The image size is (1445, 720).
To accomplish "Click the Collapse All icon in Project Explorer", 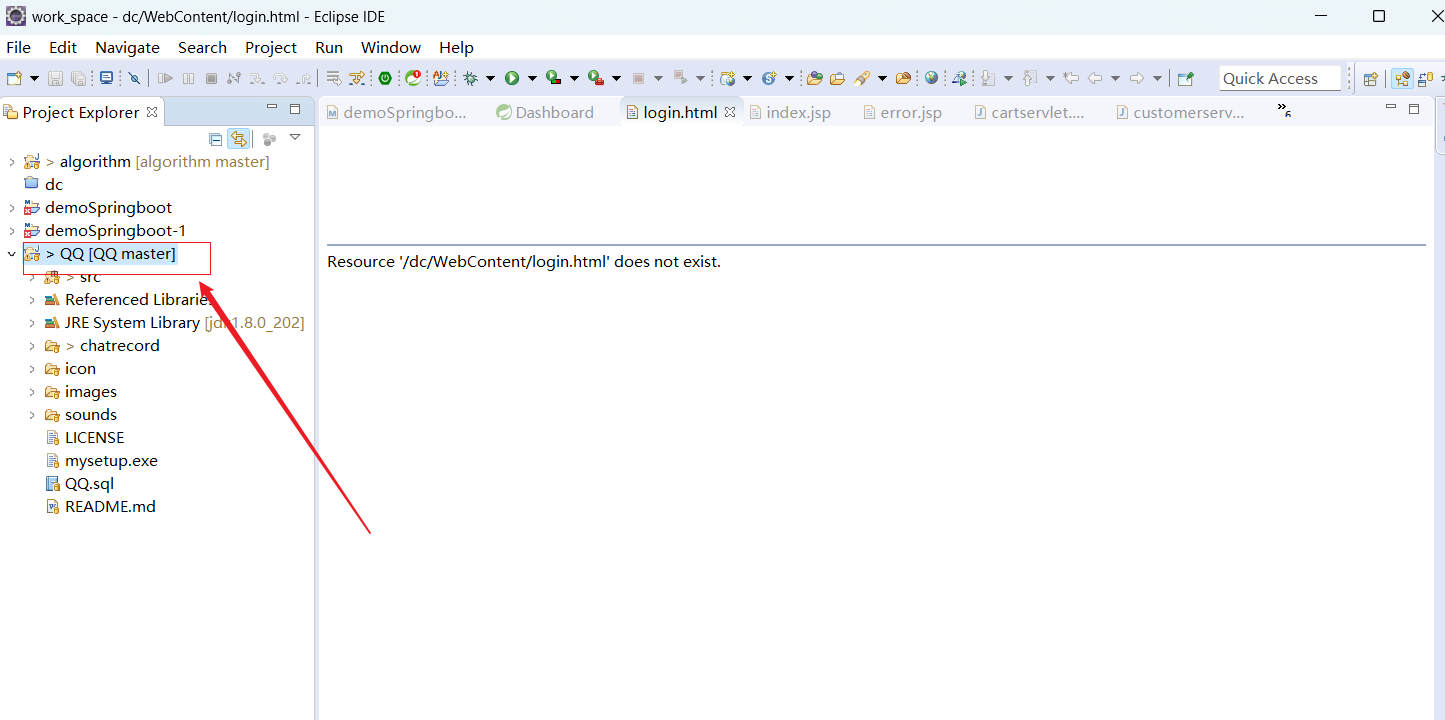I will coord(215,139).
